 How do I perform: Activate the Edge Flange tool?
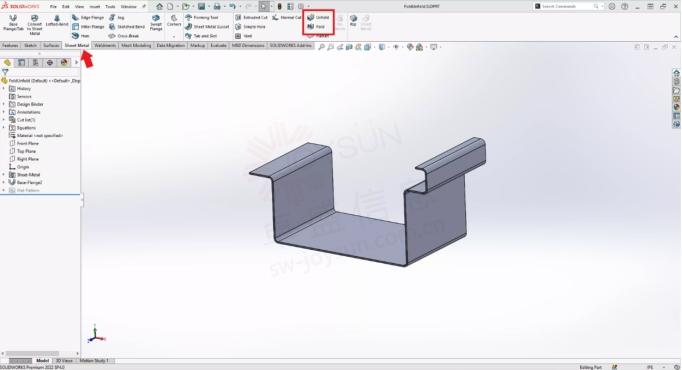pos(88,17)
